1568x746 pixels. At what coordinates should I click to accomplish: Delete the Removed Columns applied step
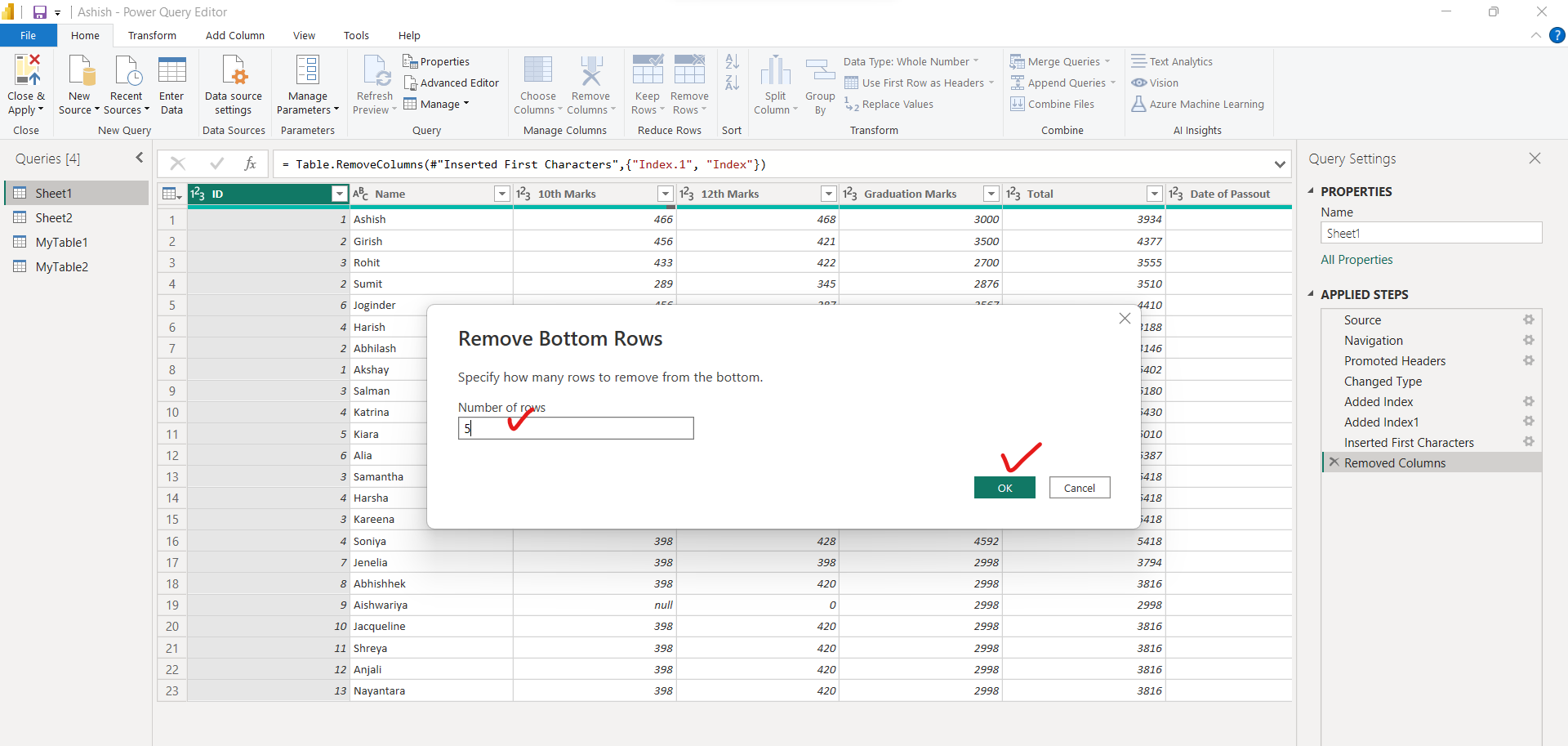[1334, 462]
